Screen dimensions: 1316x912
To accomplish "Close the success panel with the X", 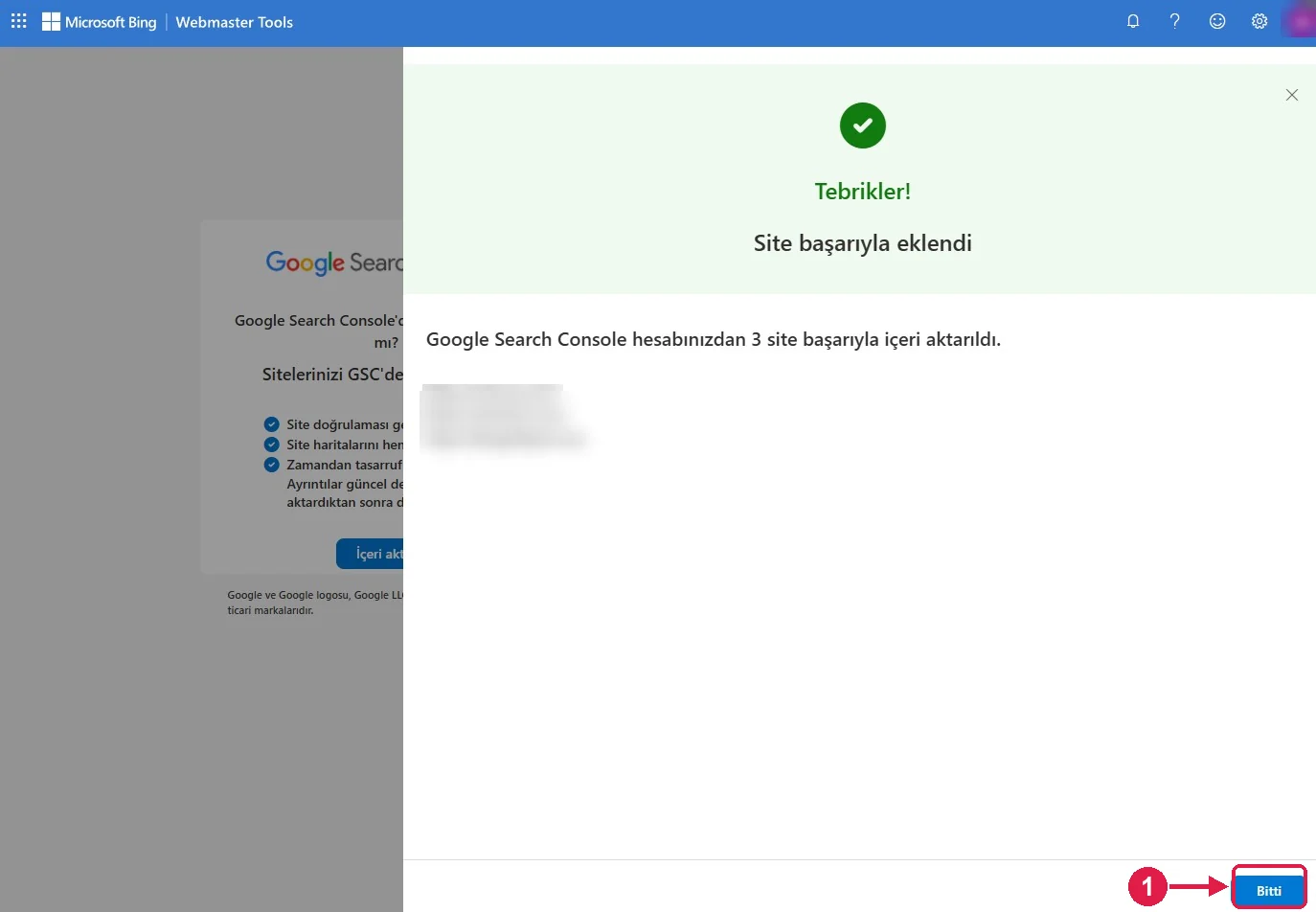I will 1292,95.
